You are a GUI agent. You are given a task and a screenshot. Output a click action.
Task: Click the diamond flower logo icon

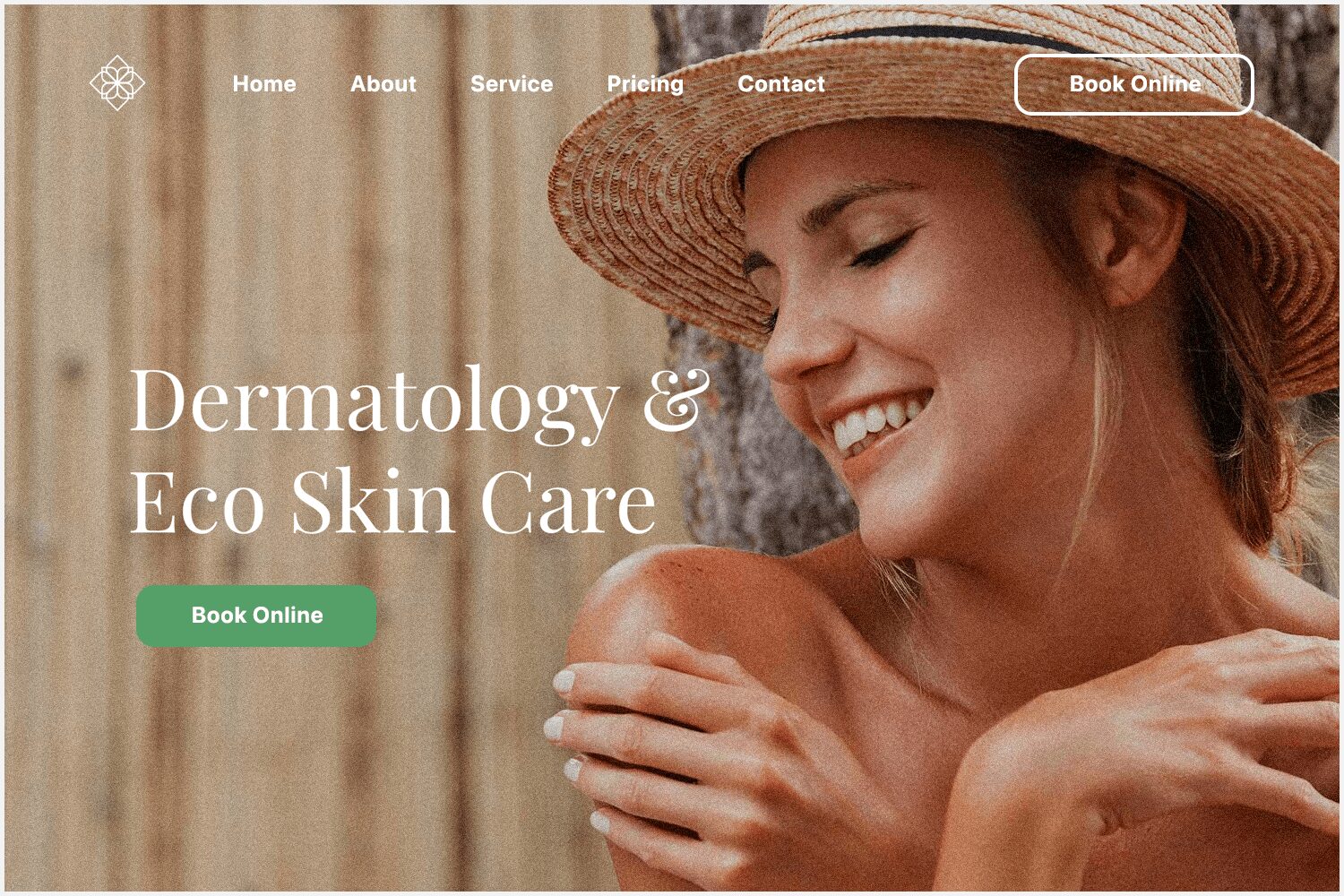click(117, 82)
